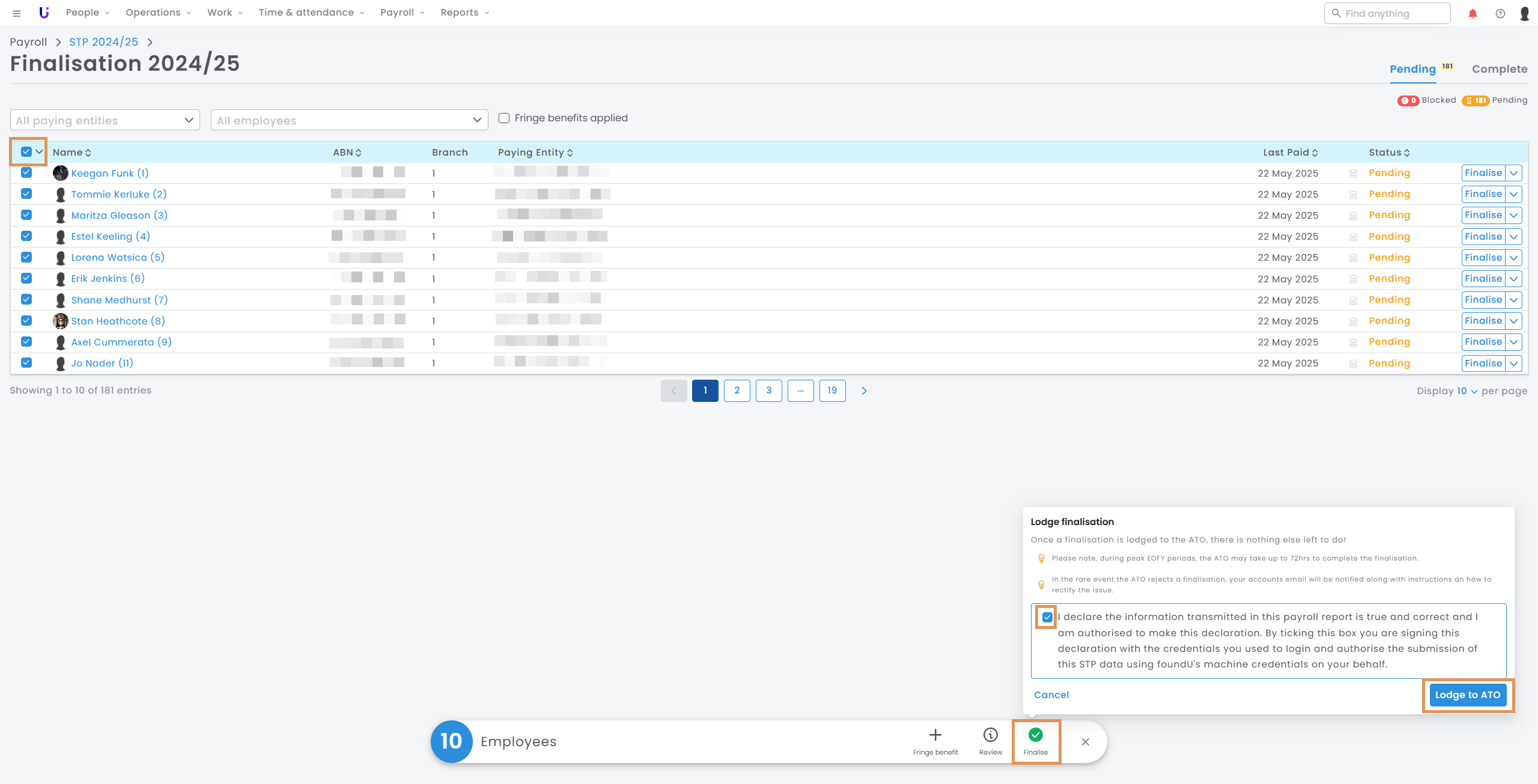
Task: Open the user profile icon
Action: point(1525,13)
